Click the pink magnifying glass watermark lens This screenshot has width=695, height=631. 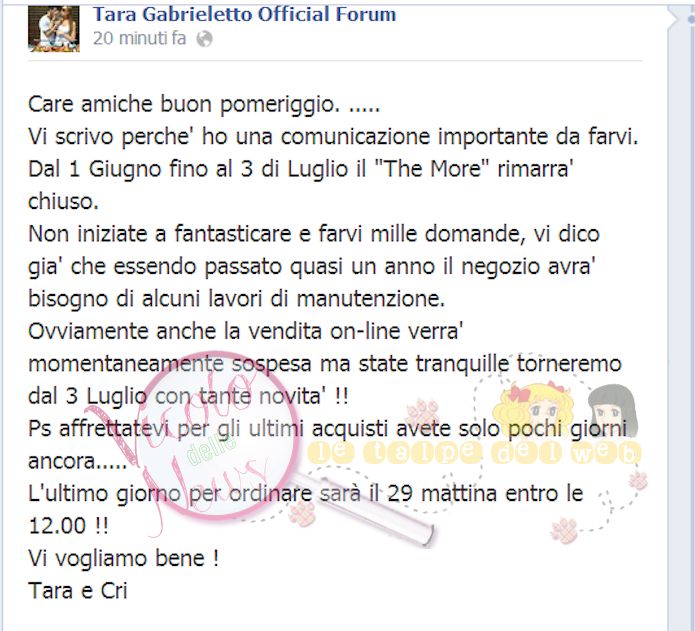tap(214, 434)
